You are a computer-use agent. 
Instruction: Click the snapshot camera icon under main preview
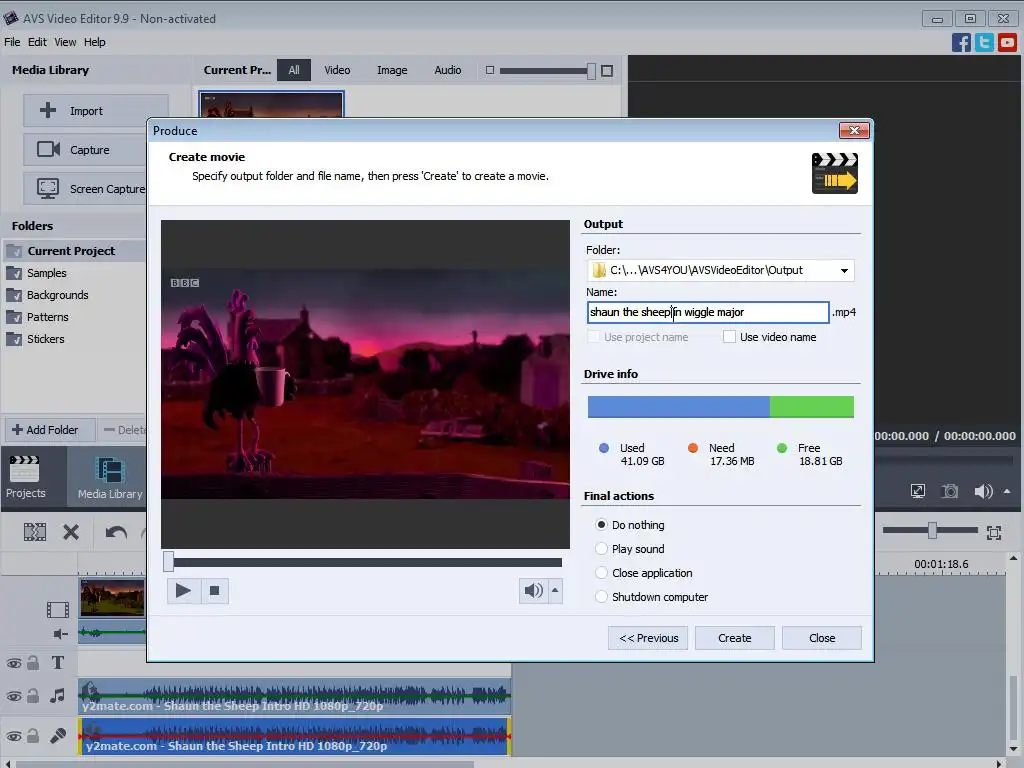pyautogui.click(x=950, y=491)
